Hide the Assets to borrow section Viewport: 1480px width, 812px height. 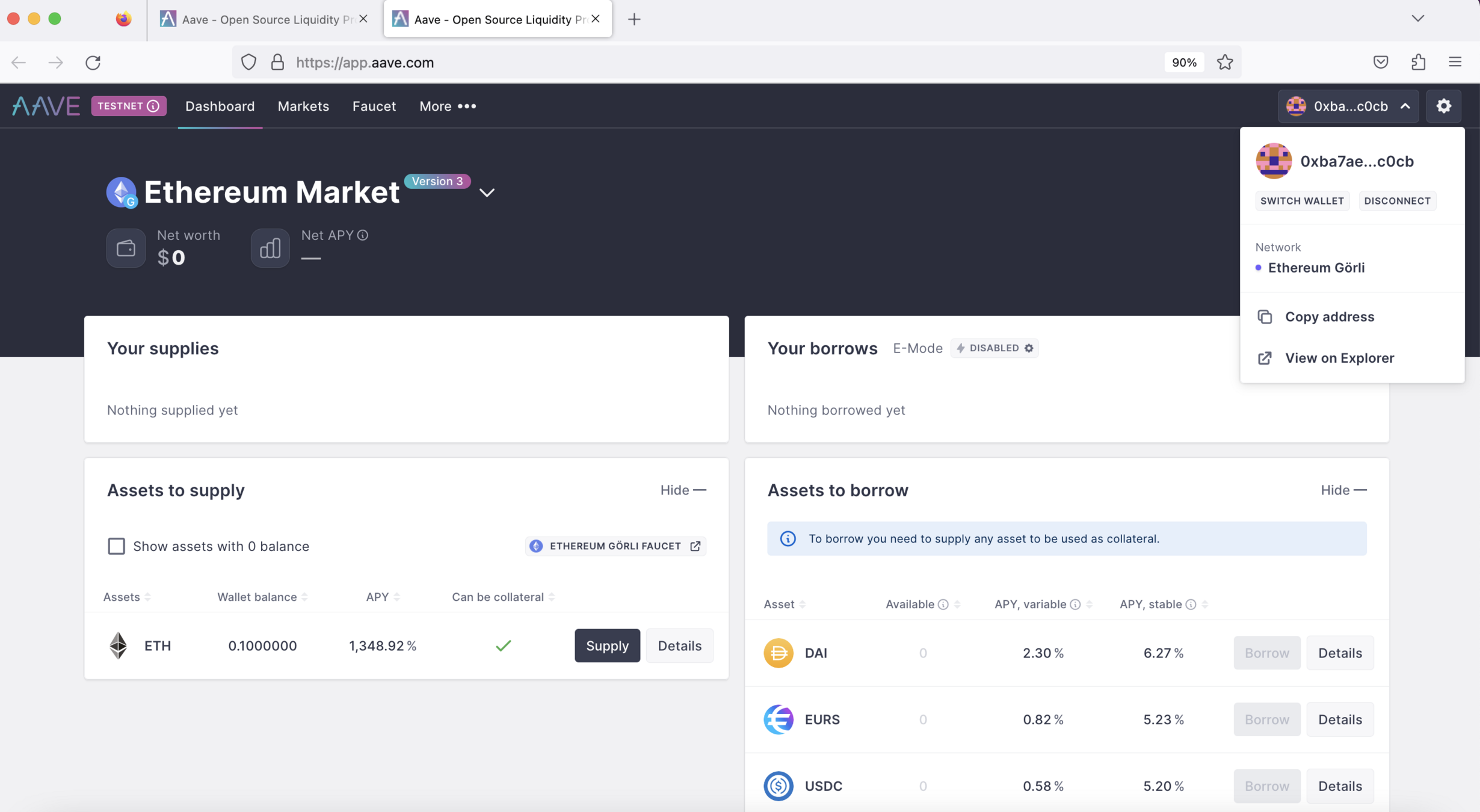click(1343, 490)
